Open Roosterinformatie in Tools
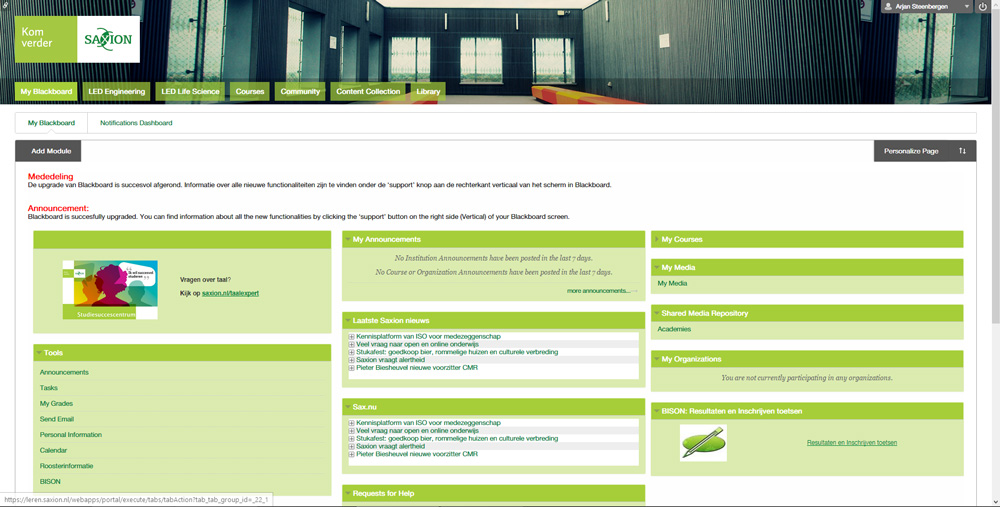Viewport: 1000px width, 507px height. 66,466
